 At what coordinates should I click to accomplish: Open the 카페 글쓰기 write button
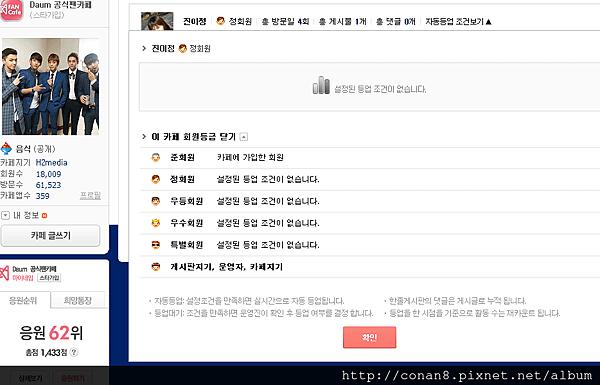[x=51, y=236]
